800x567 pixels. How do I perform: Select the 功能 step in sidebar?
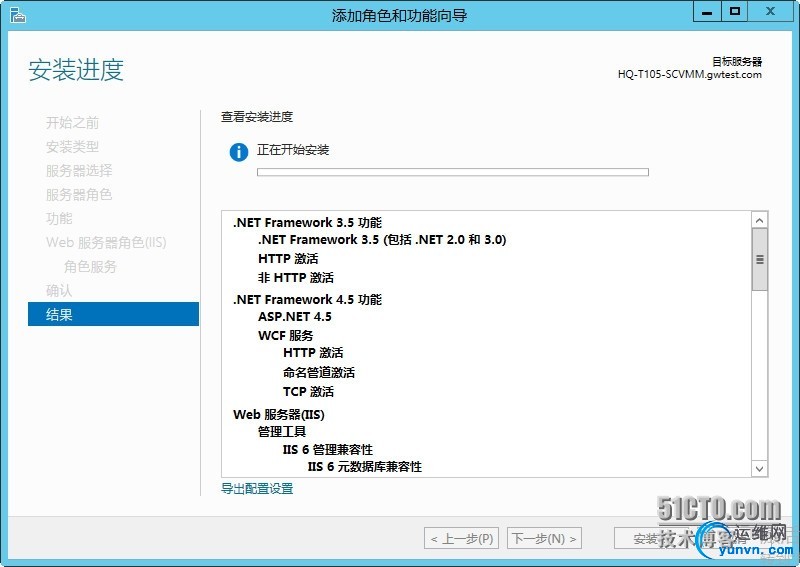(59, 218)
